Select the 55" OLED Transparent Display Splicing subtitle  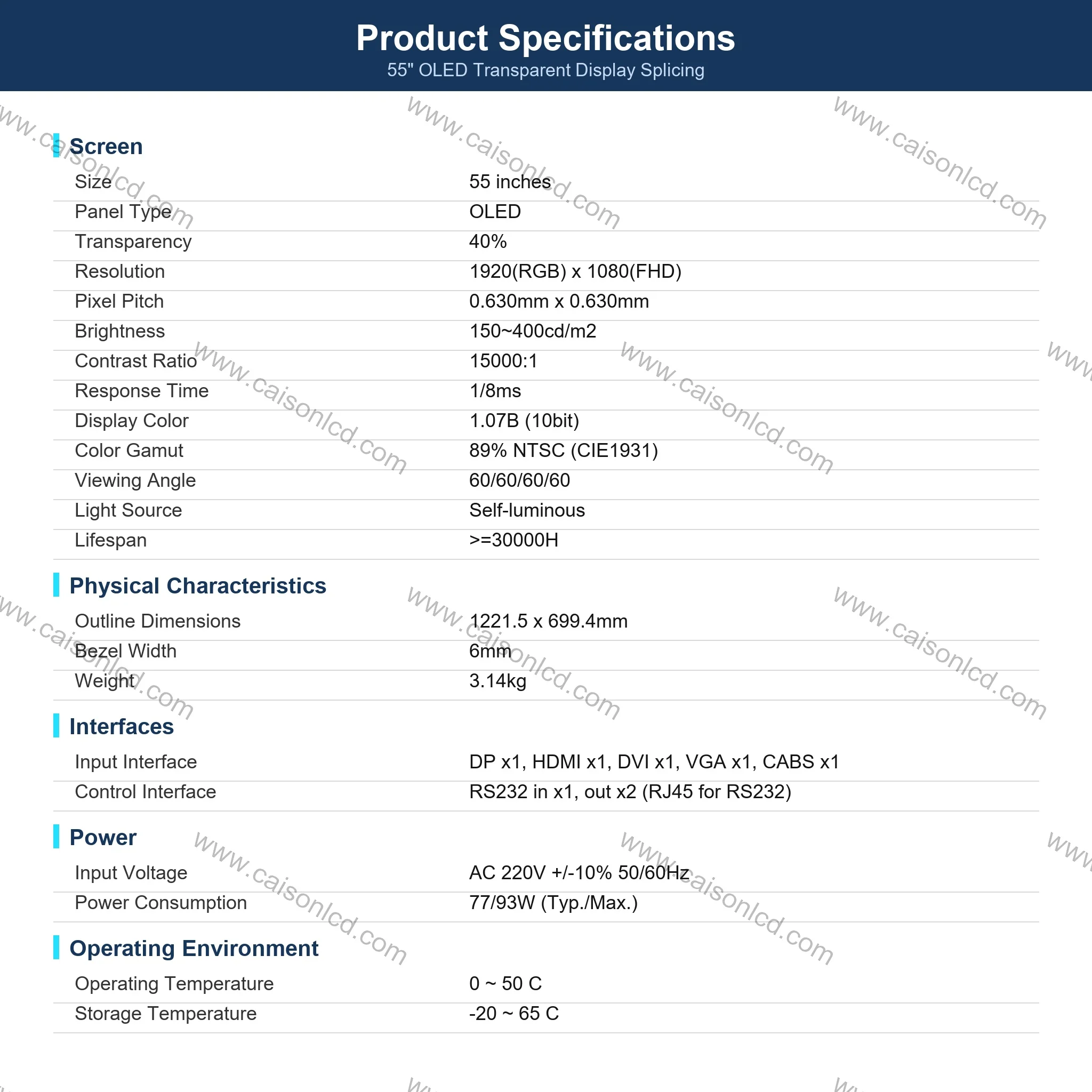point(545,70)
